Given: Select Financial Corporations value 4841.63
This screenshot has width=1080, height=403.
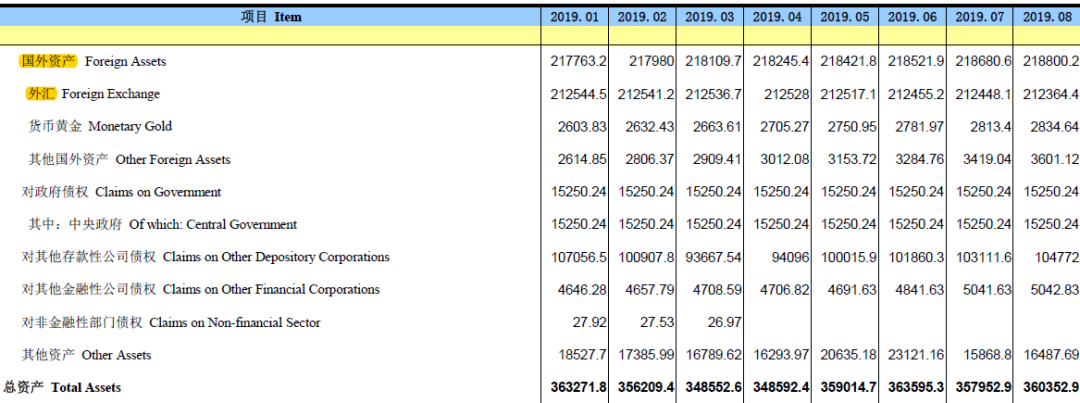Looking at the screenshot, I should tap(920, 289).
